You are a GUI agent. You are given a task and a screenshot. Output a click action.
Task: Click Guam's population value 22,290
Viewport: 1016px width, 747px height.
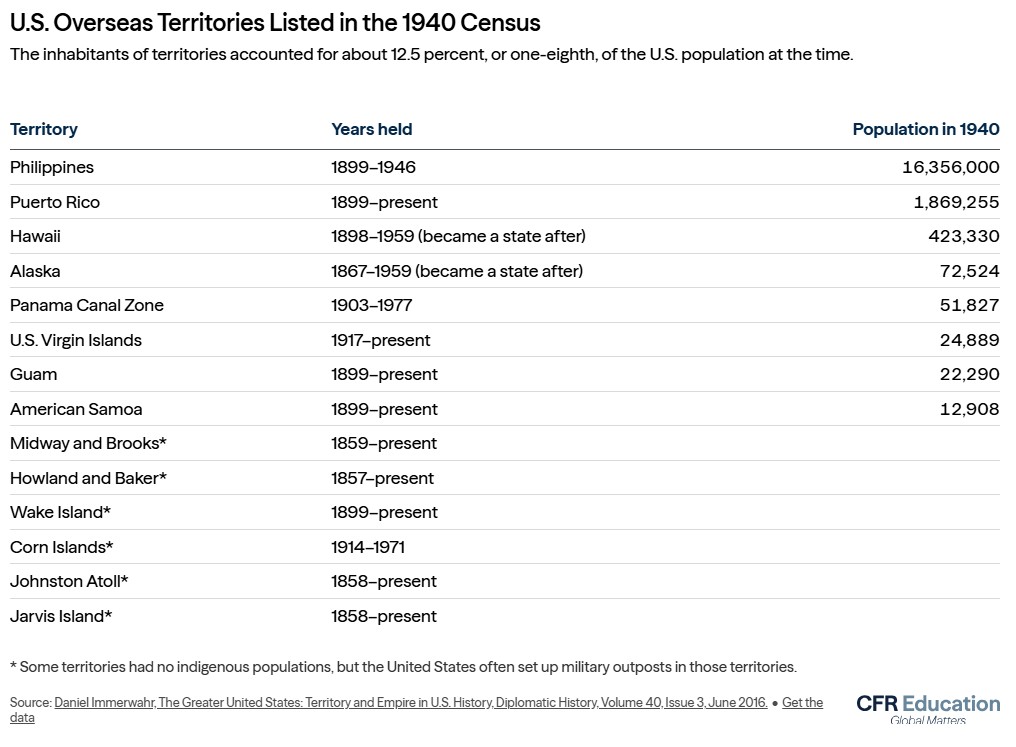(x=969, y=374)
